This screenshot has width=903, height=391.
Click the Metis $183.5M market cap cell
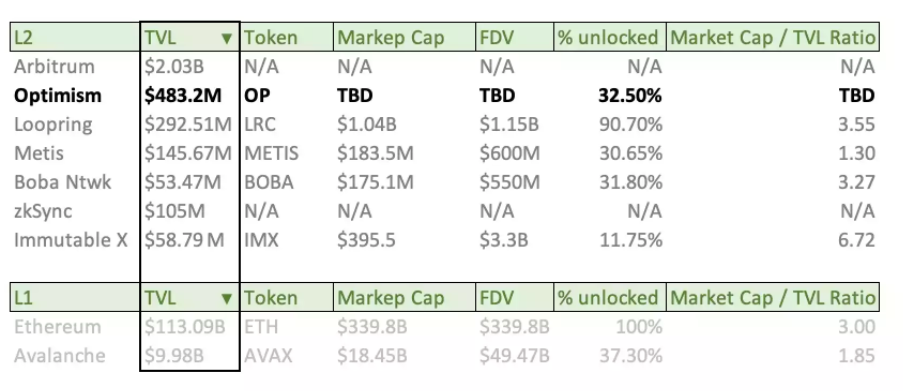(404, 153)
